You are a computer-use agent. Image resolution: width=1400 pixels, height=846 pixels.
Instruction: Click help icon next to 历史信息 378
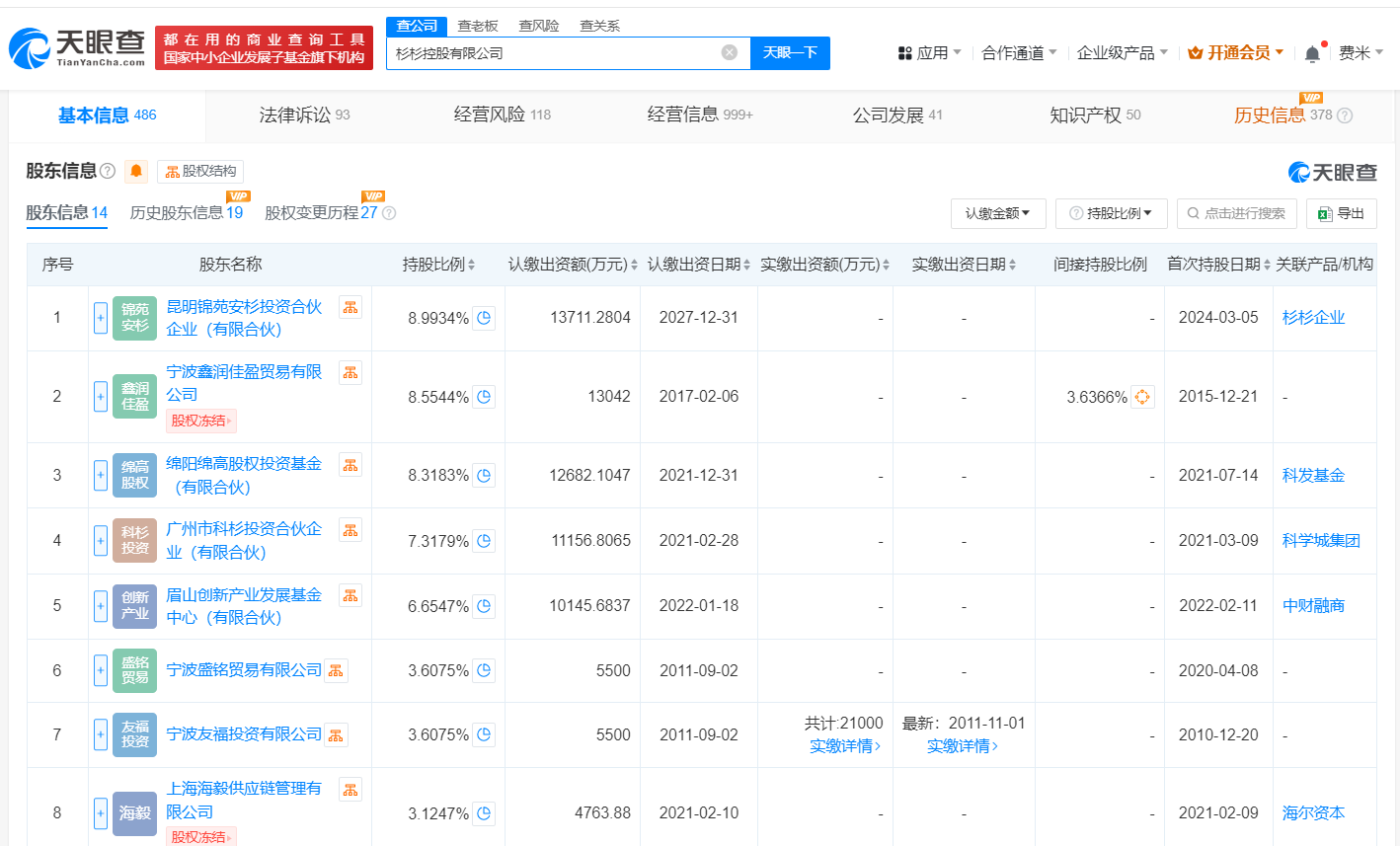(1345, 115)
